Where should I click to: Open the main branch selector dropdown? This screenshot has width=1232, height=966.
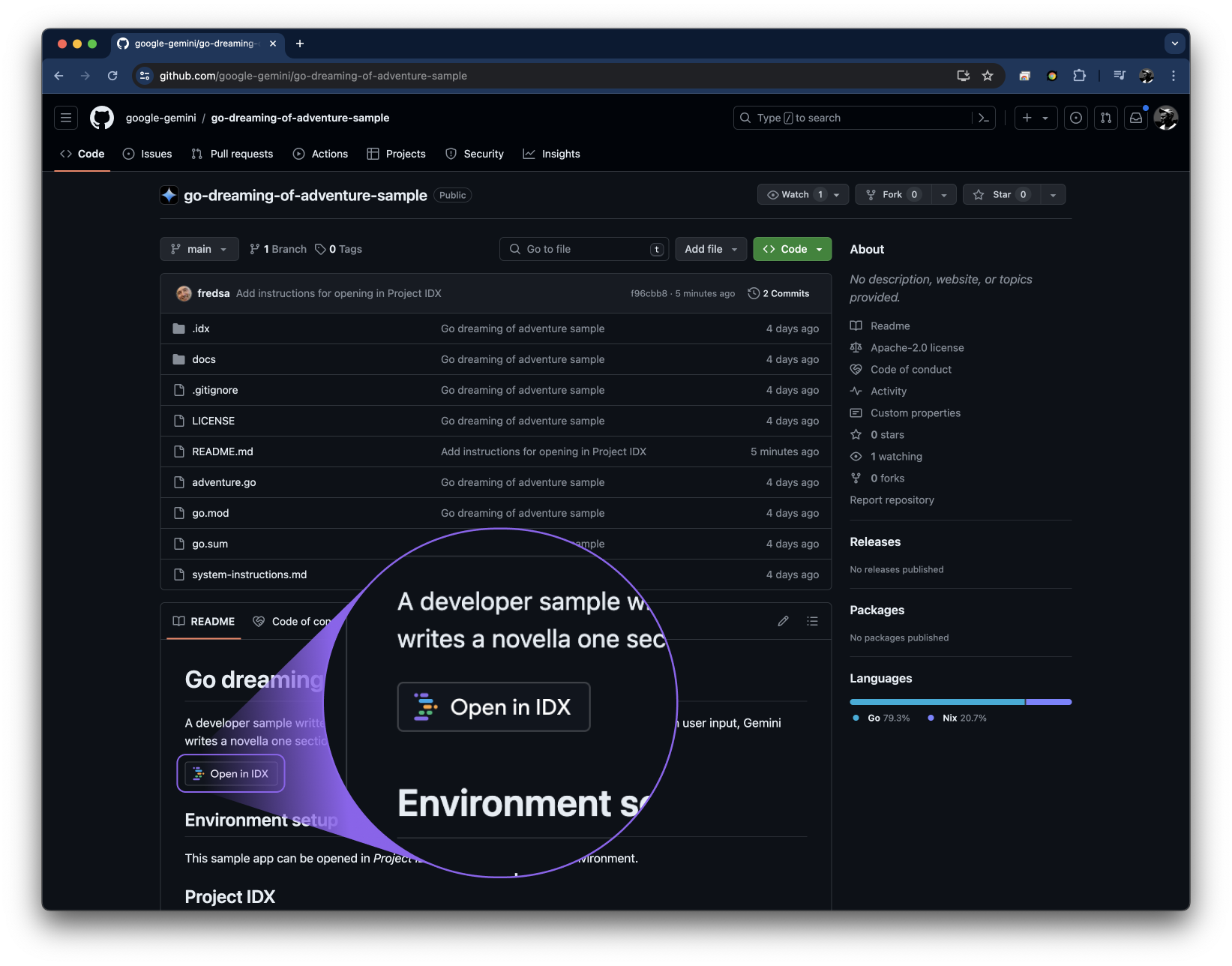click(199, 249)
